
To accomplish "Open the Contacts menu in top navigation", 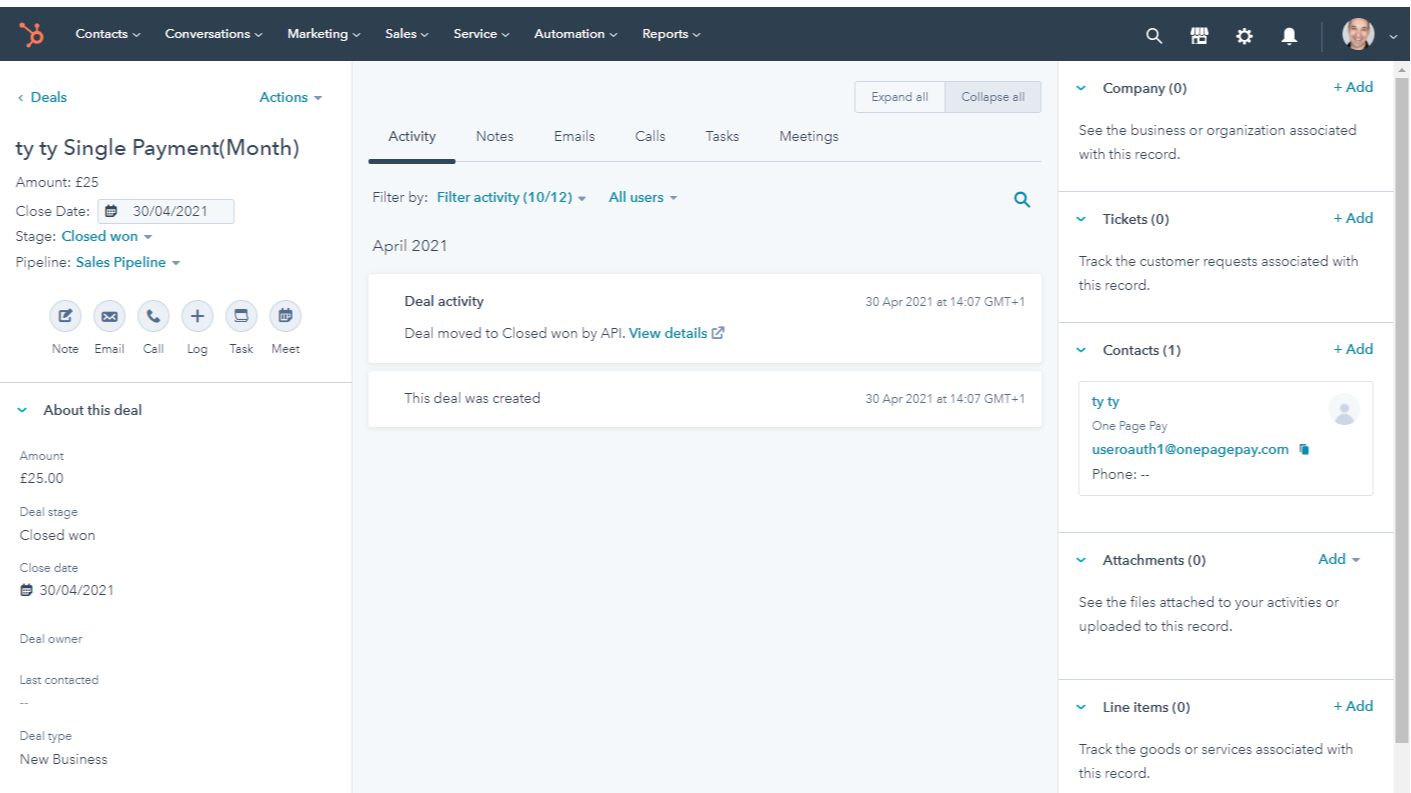I will 107,33.
